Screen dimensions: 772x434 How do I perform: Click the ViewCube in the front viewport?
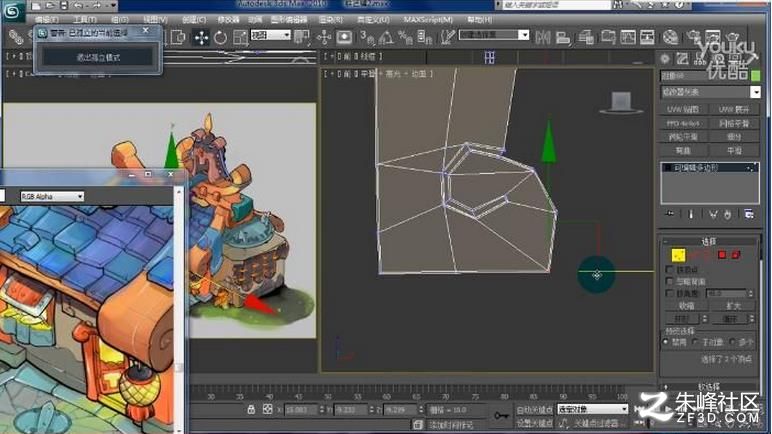(x=620, y=103)
